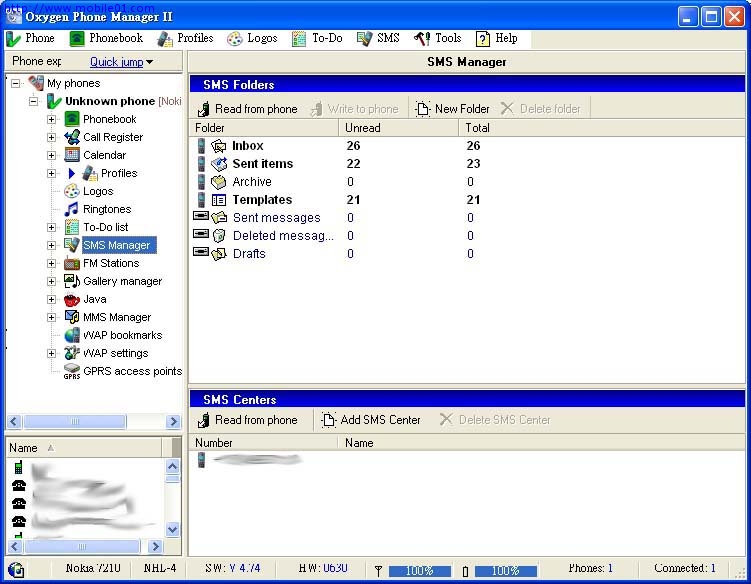Open the To-Do menu
751x584 pixels.
317,38
